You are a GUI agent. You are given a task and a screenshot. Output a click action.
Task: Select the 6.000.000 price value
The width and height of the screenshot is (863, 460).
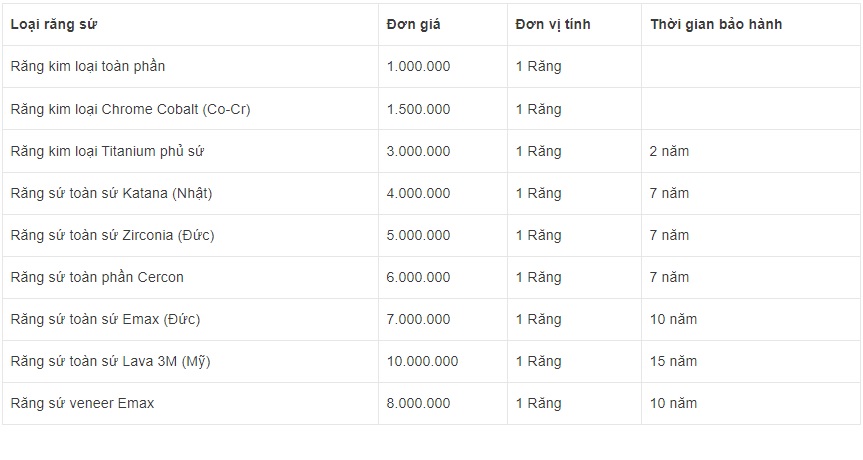pos(418,277)
